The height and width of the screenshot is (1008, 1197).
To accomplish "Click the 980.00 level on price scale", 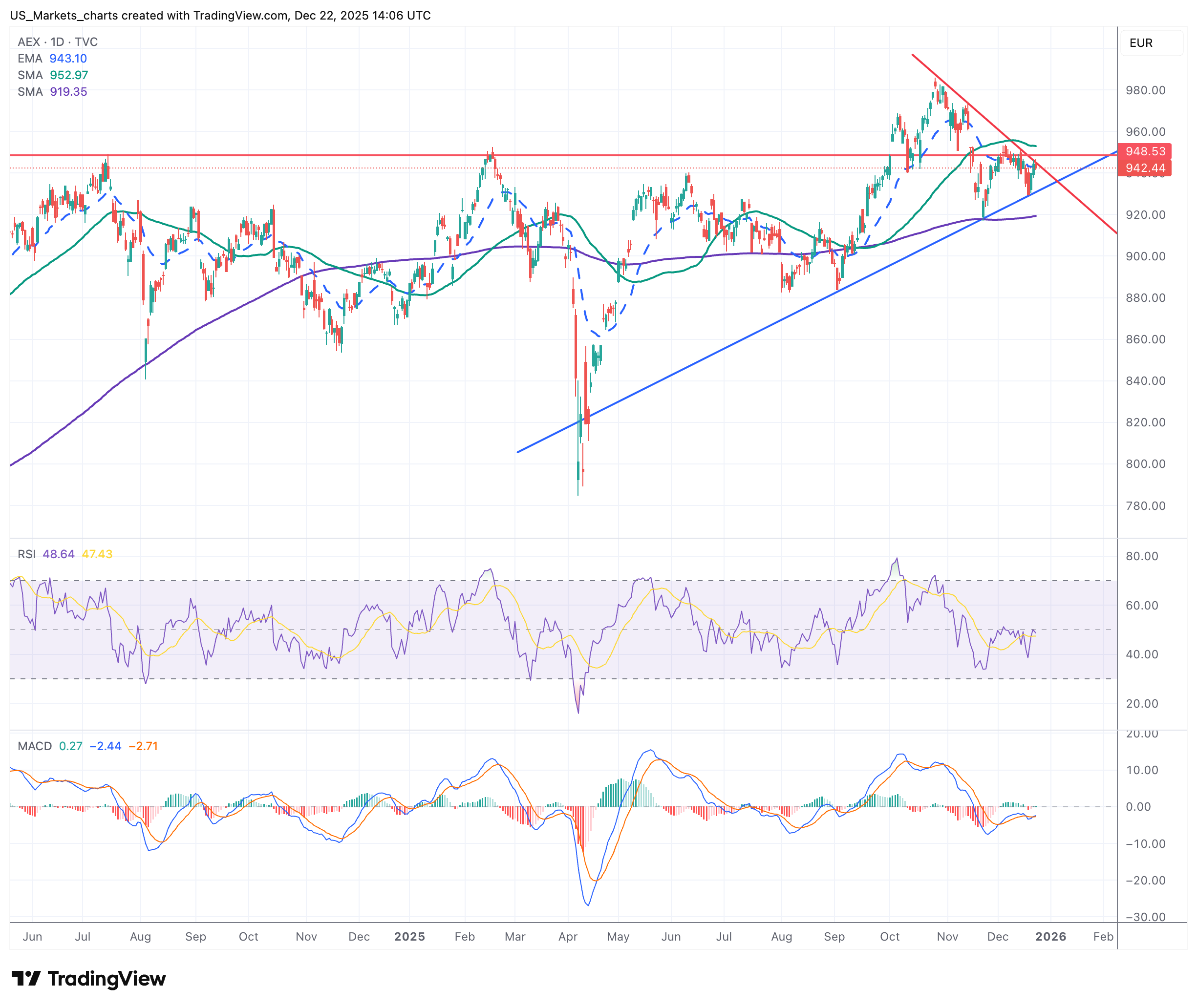I will [1145, 90].
